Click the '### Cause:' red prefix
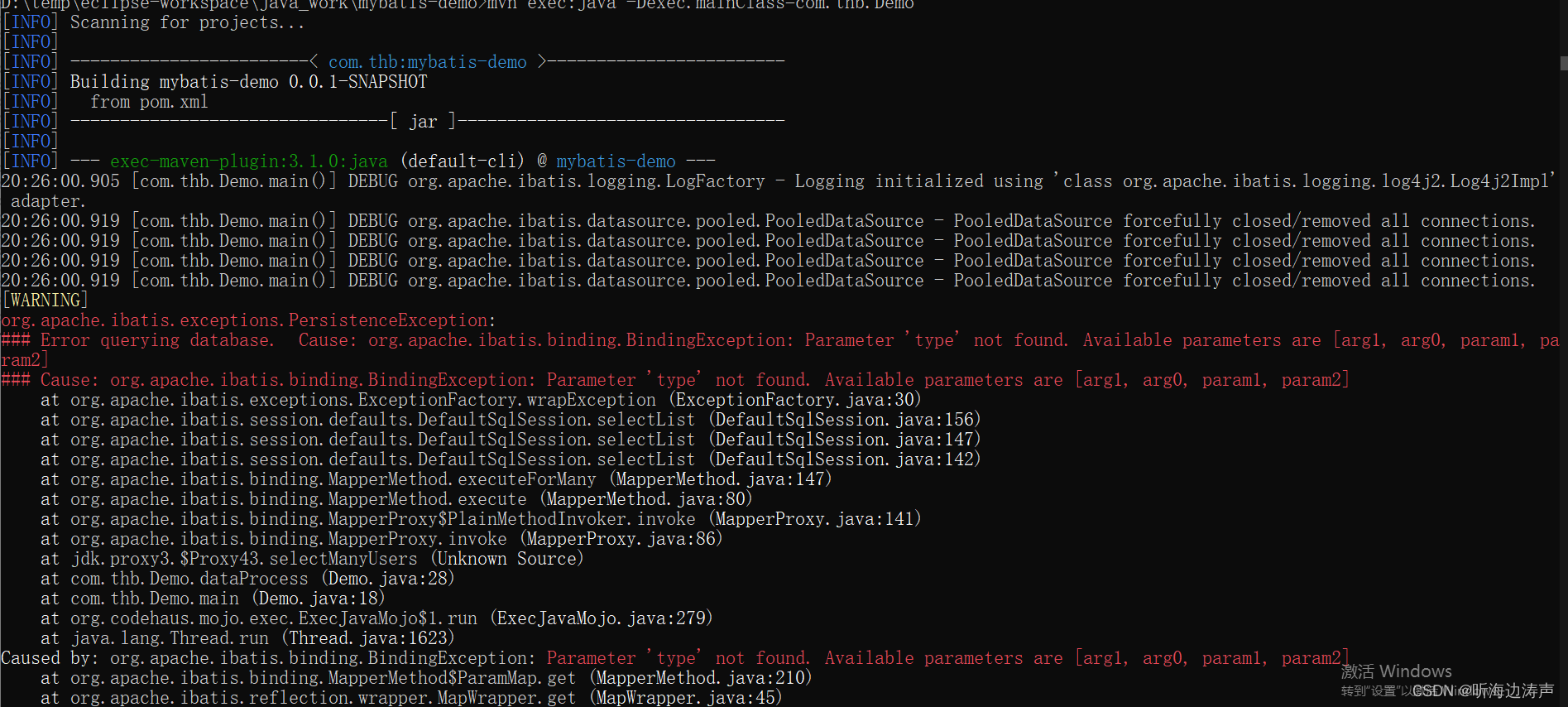The image size is (1568, 707). 50,380
